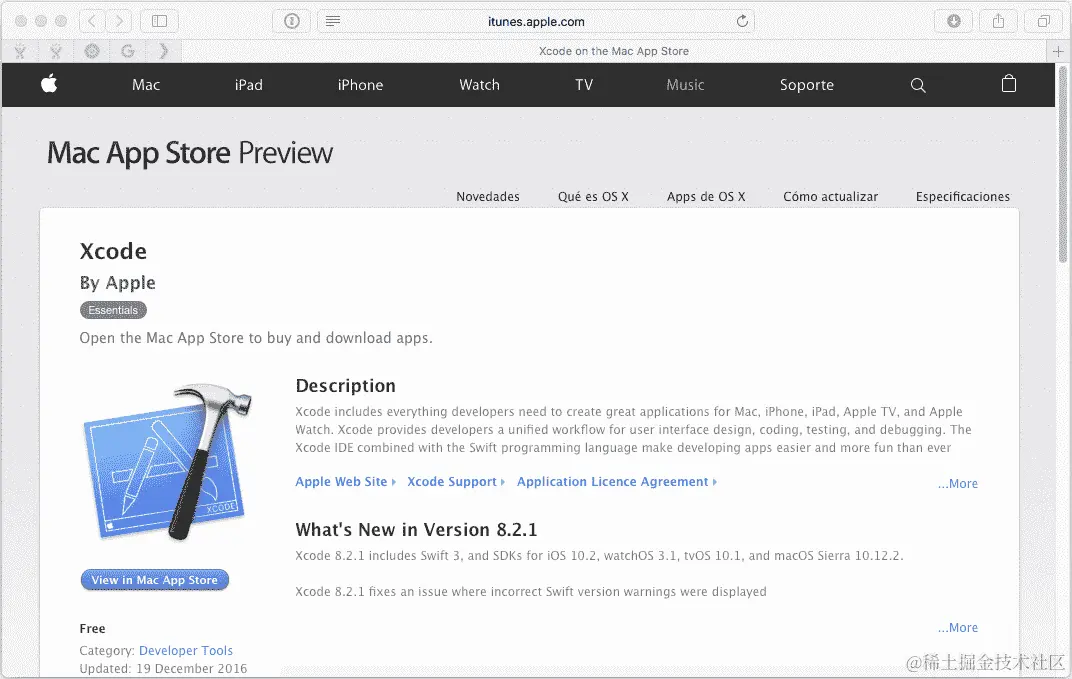This screenshot has height=679, width=1072.
Task: Click round gear-like favorites bar icon
Action: click(92, 51)
